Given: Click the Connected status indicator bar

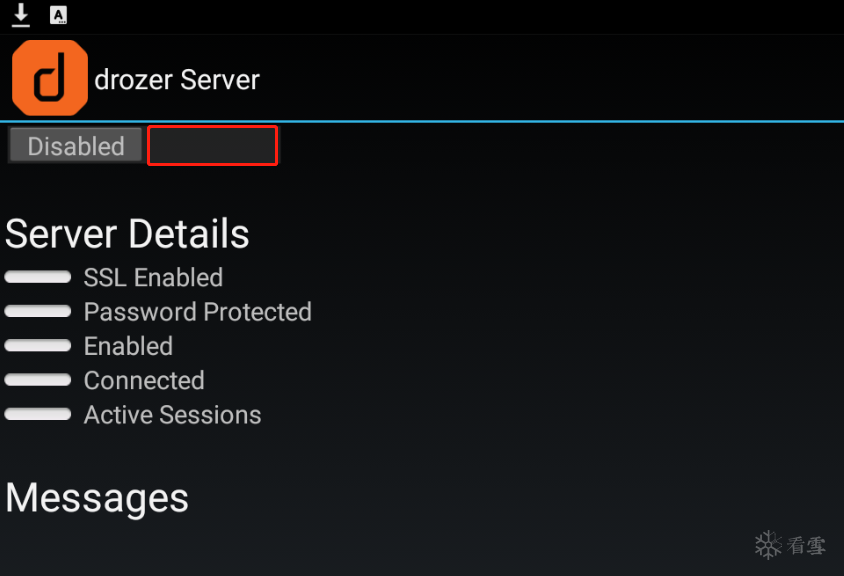Looking at the screenshot, I should point(38,380).
